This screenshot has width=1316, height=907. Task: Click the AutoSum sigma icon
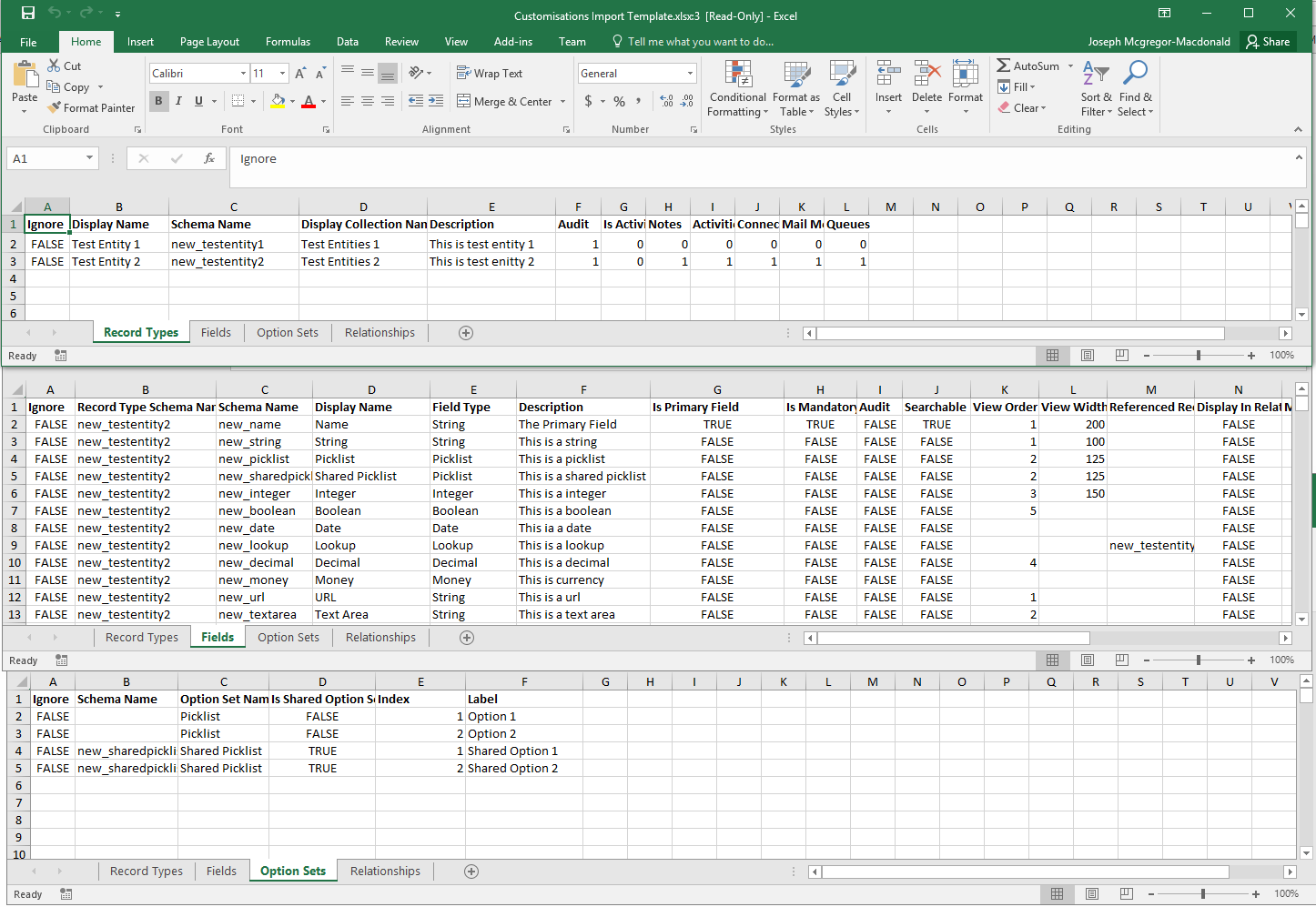(x=1003, y=66)
